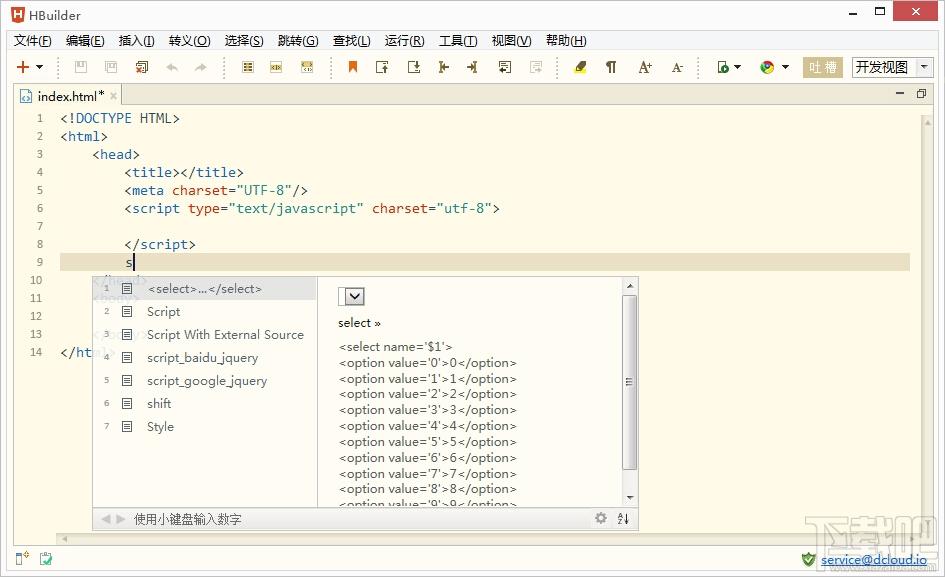
Task: Click the Chrome browser preview icon
Action: click(767, 67)
